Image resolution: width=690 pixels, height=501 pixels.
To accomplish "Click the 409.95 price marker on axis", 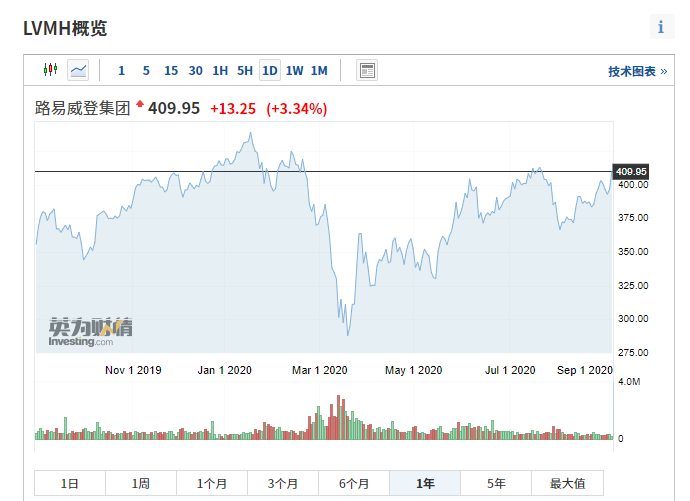I will coord(632,171).
